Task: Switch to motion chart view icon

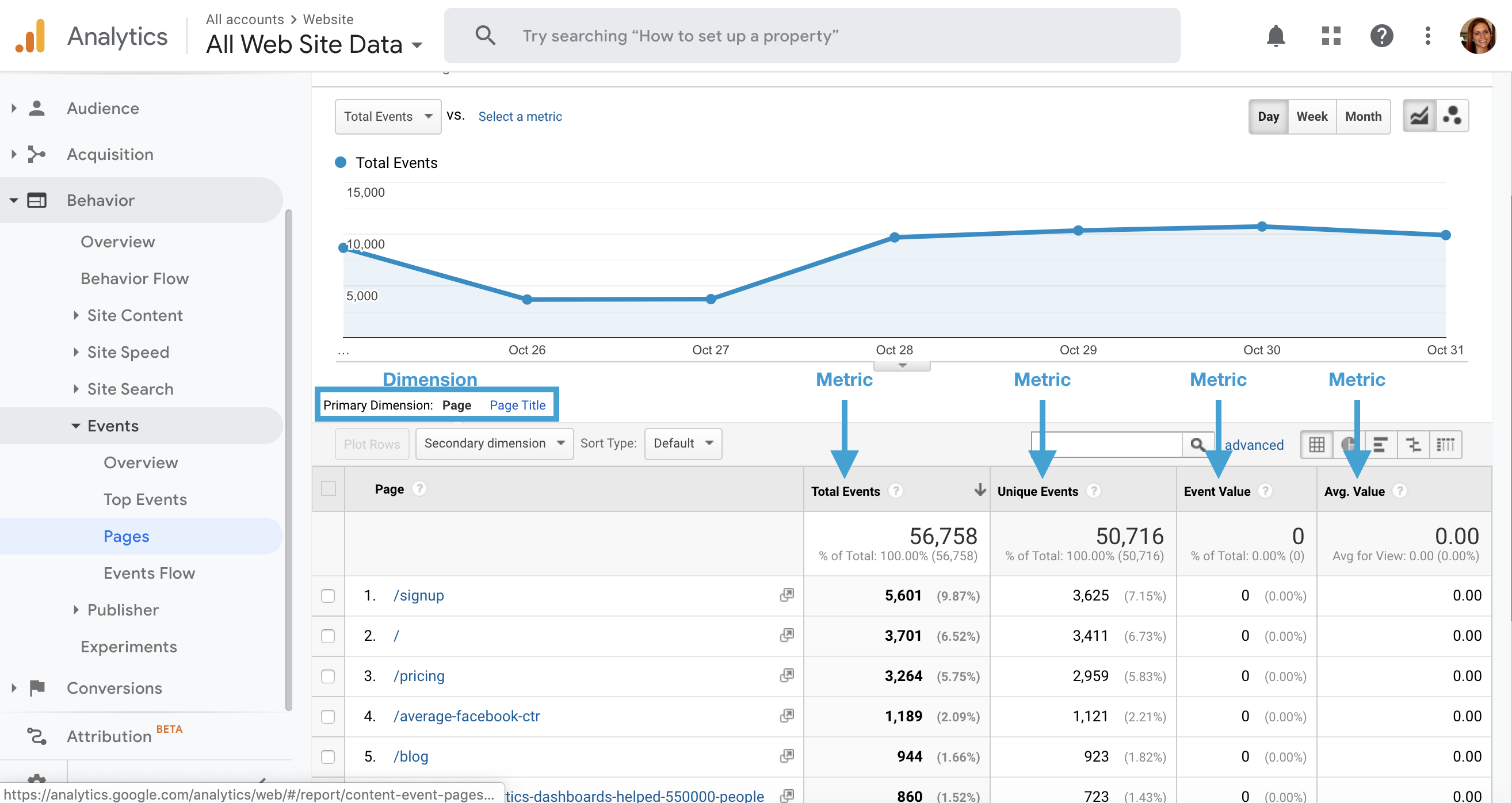Action: pyautogui.click(x=1452, y=116)
